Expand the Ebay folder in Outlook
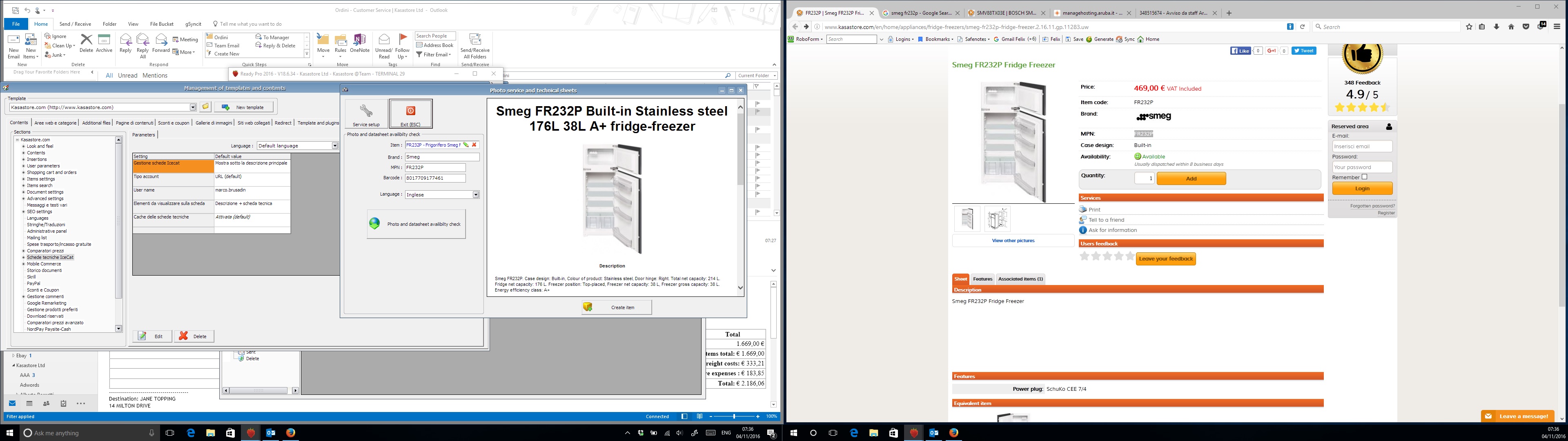 [x=13, y=356]
